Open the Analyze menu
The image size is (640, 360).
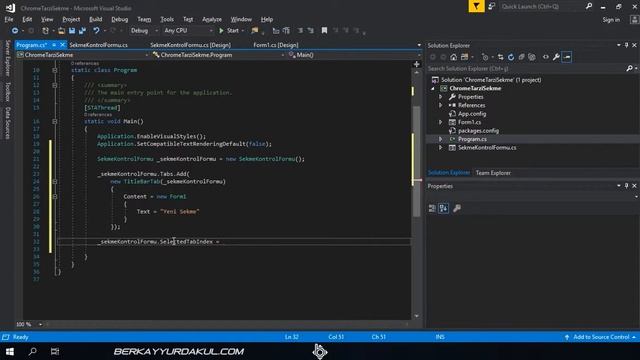212,19
